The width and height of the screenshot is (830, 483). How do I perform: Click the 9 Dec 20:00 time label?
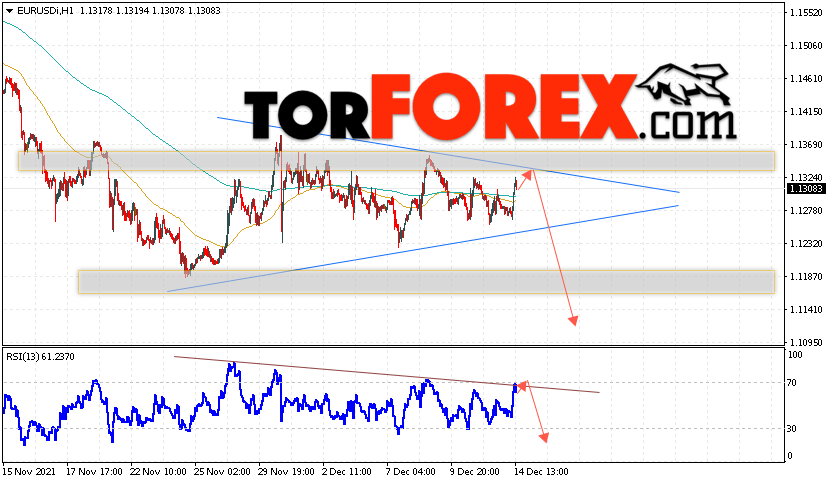tap(475, 471)
